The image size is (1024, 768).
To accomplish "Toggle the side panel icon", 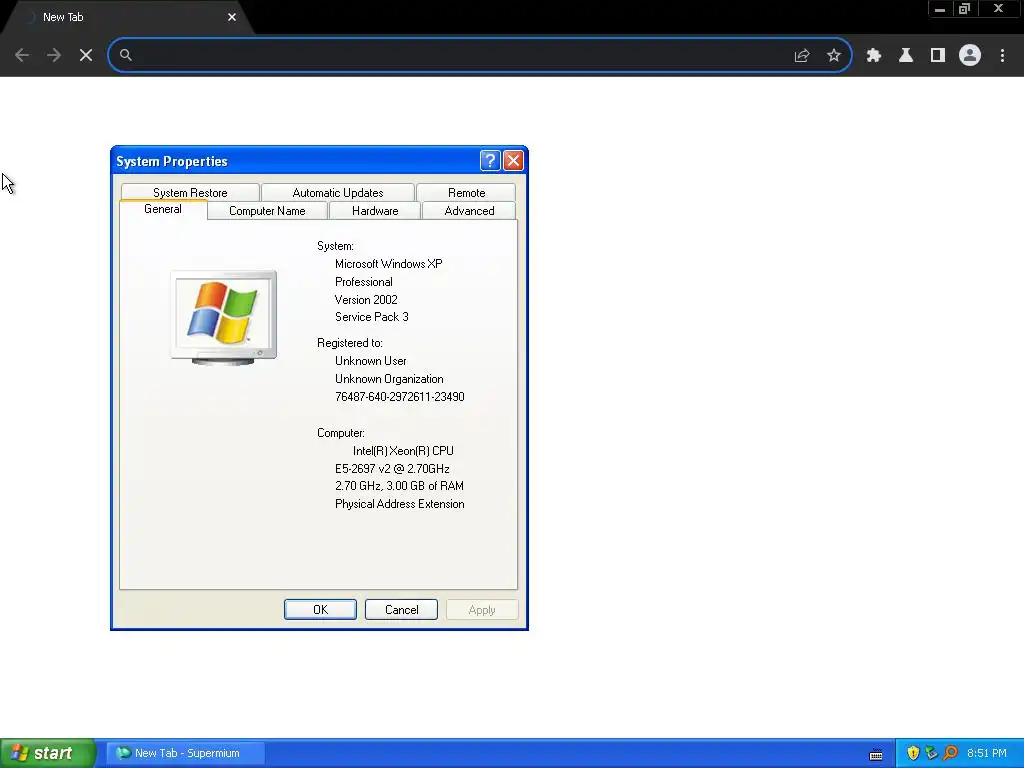I will pos(938,56).
